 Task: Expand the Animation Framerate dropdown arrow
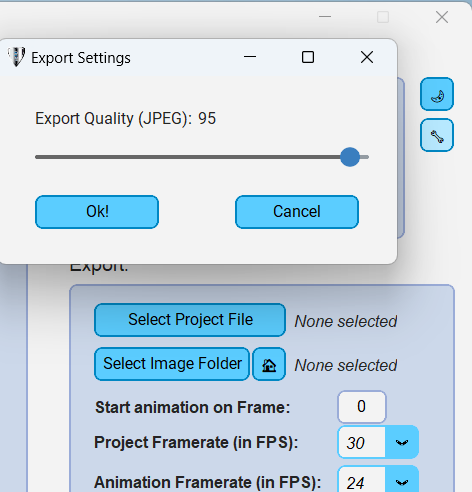[402, 480]
